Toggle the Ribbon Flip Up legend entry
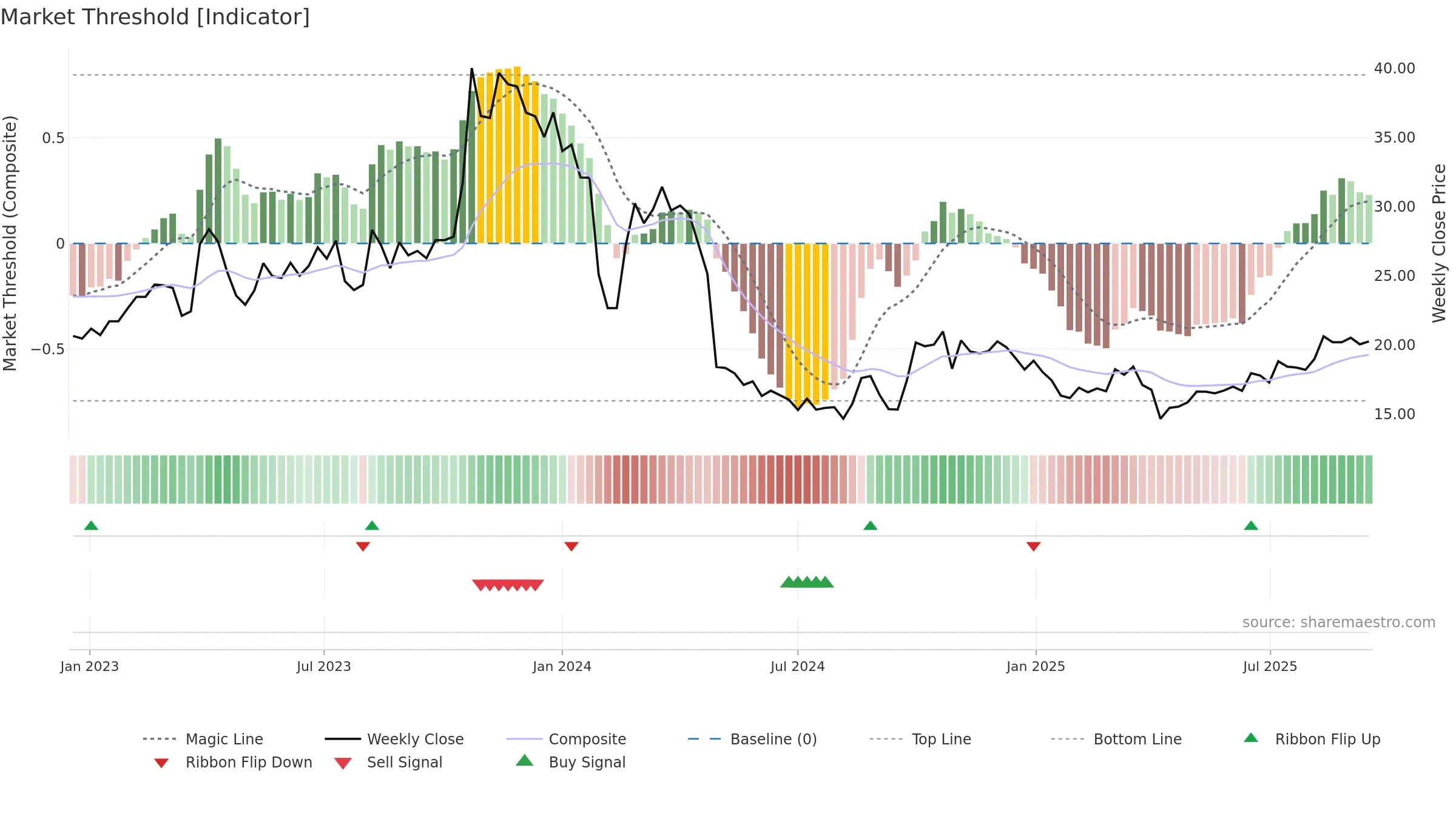 pyautogui.click(x=1312, y=739)
